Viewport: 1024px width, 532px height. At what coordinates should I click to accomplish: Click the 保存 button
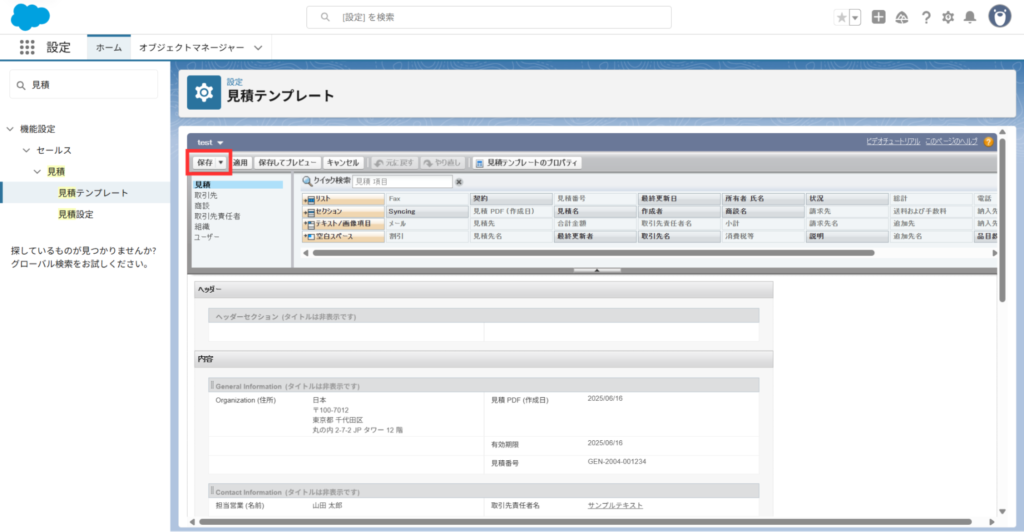point(204,163)
